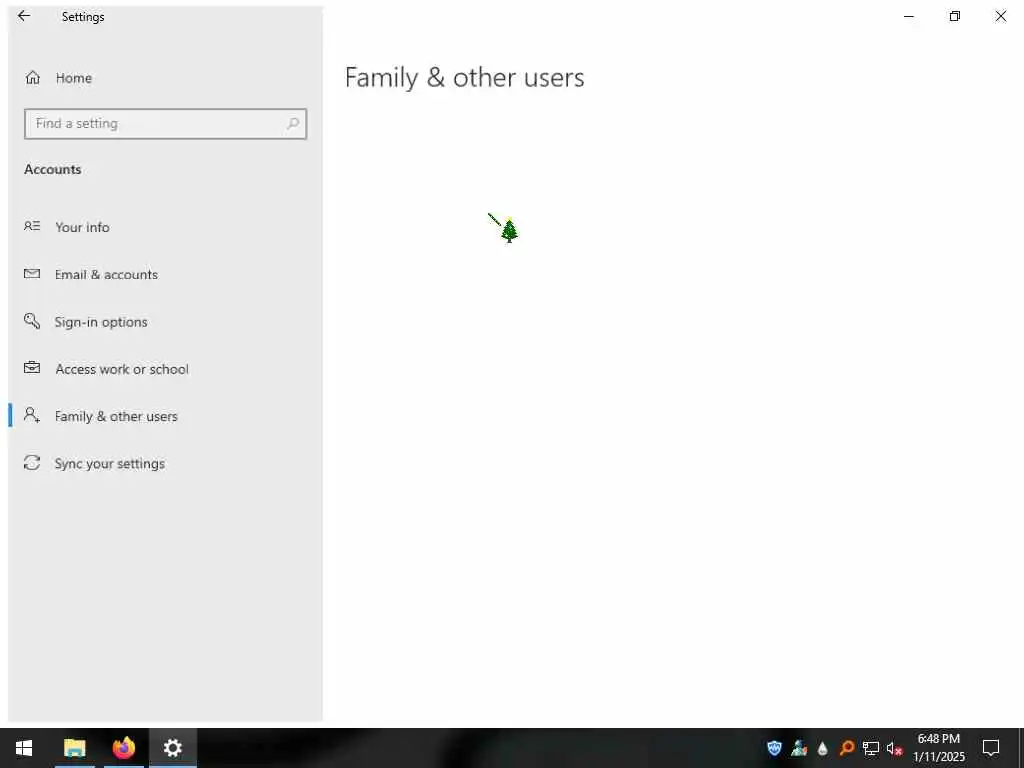Open File Explorer from the taskbar
Viewport: 1024px width, 768px height.
click(74, 748)
